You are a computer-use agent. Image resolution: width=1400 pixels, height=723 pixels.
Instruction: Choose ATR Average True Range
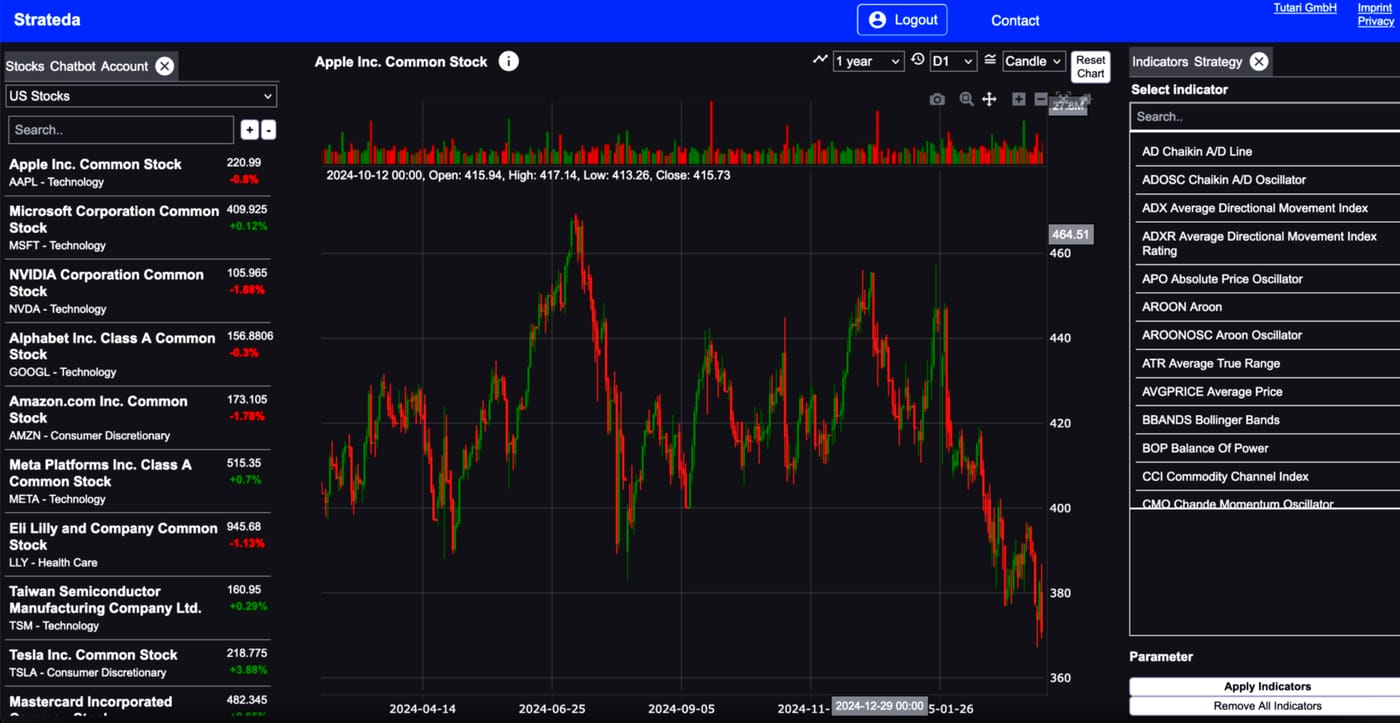tap(1267, 363)
